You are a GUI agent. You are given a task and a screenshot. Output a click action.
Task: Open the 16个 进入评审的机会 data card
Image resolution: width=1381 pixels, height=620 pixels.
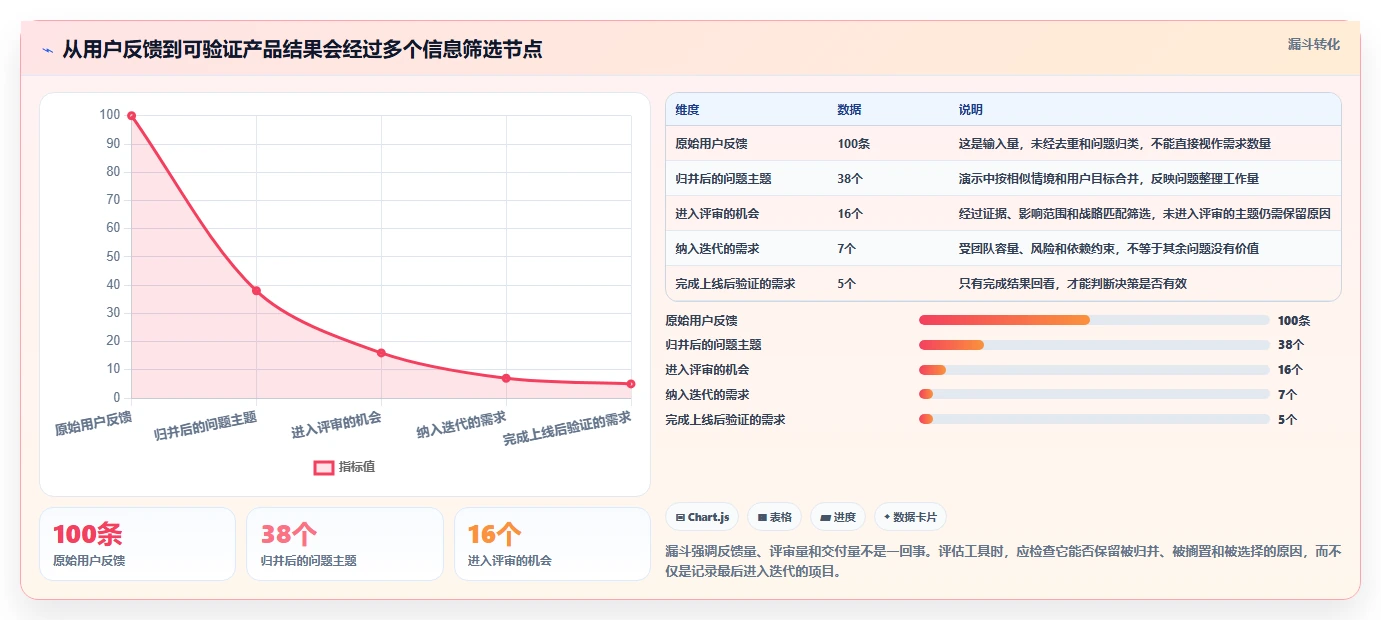tap(552, 544)
